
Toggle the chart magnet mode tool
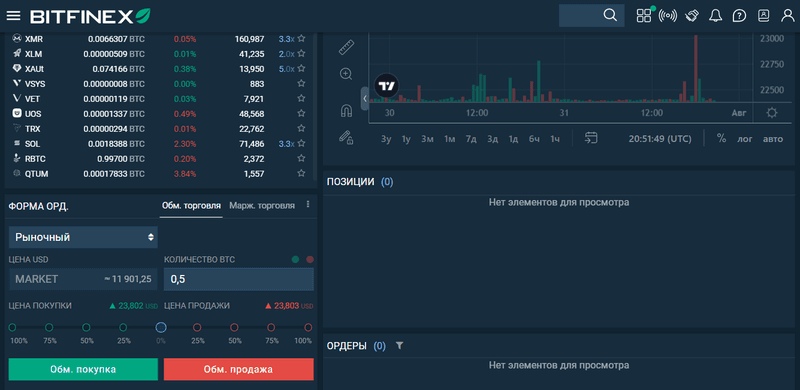pyautogui.click(x=346, y=110)
